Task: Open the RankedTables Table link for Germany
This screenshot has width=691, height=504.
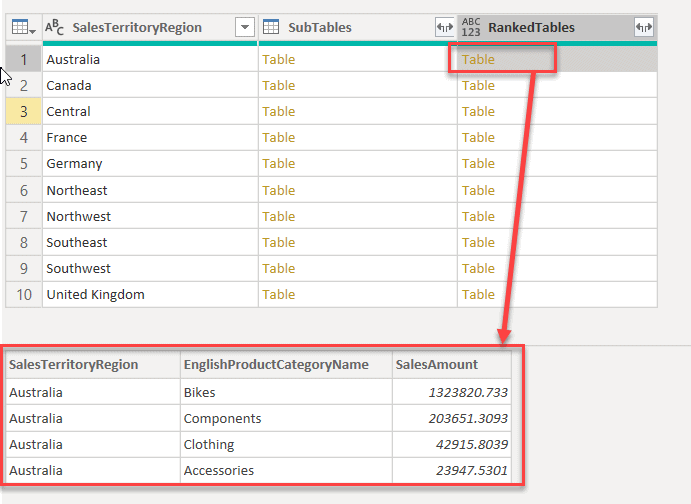Action: [478, 163]
